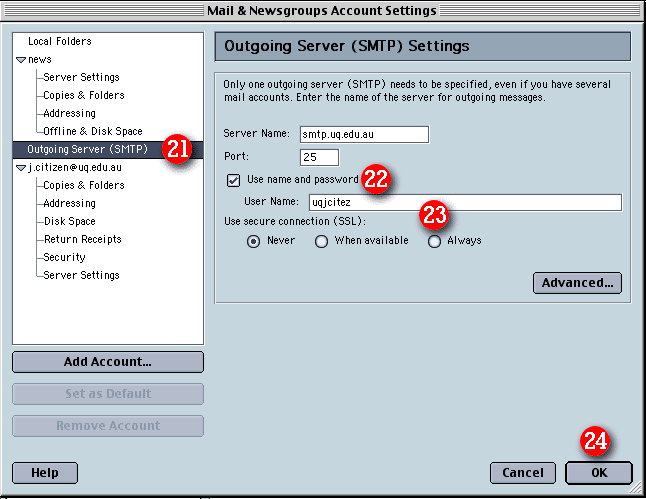646x499 pixels.
Task: Open Return Receipts settings
Action: pos(82,240)
